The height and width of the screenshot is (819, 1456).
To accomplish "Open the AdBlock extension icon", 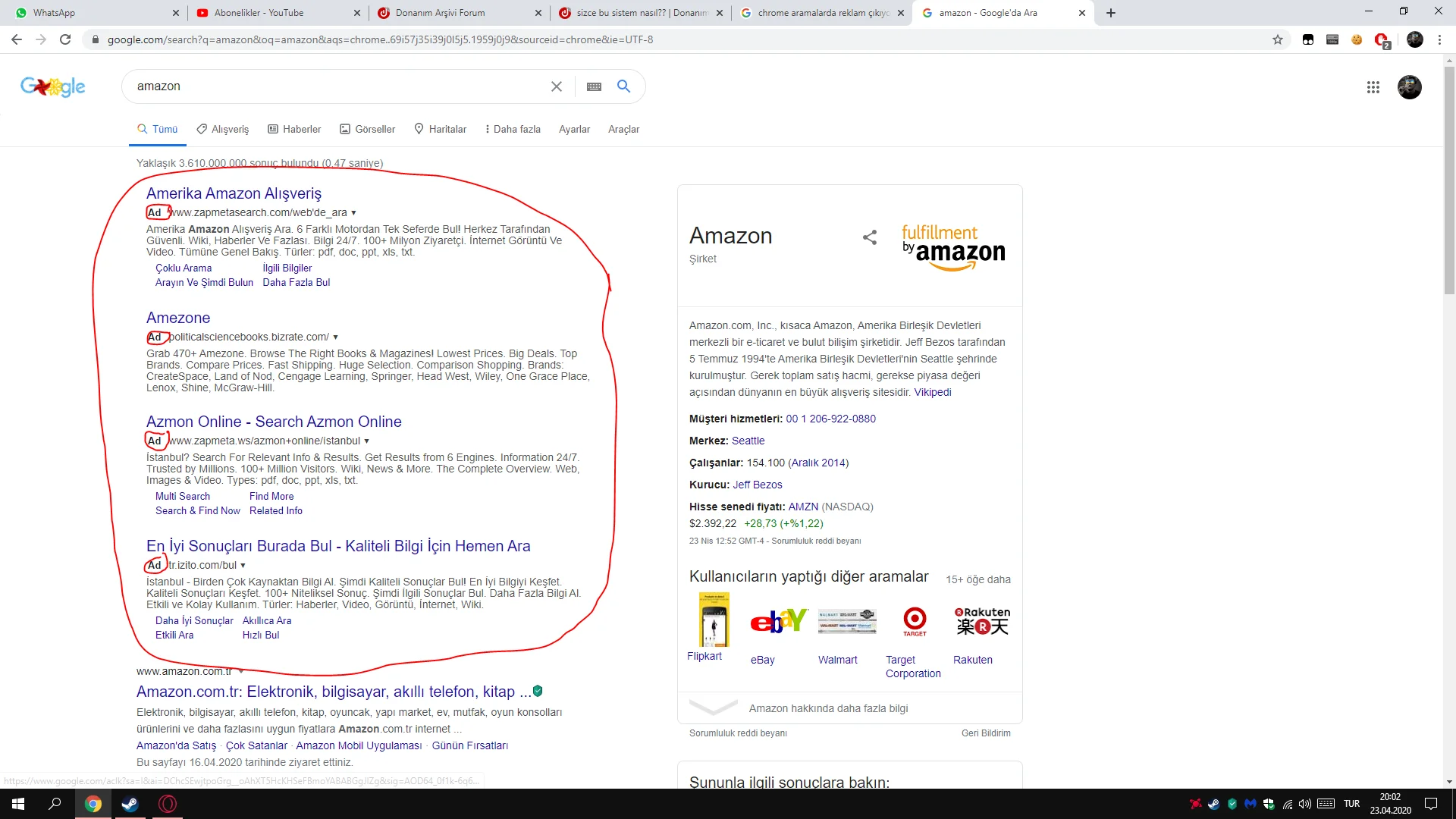I will (x=1381, y=39).
